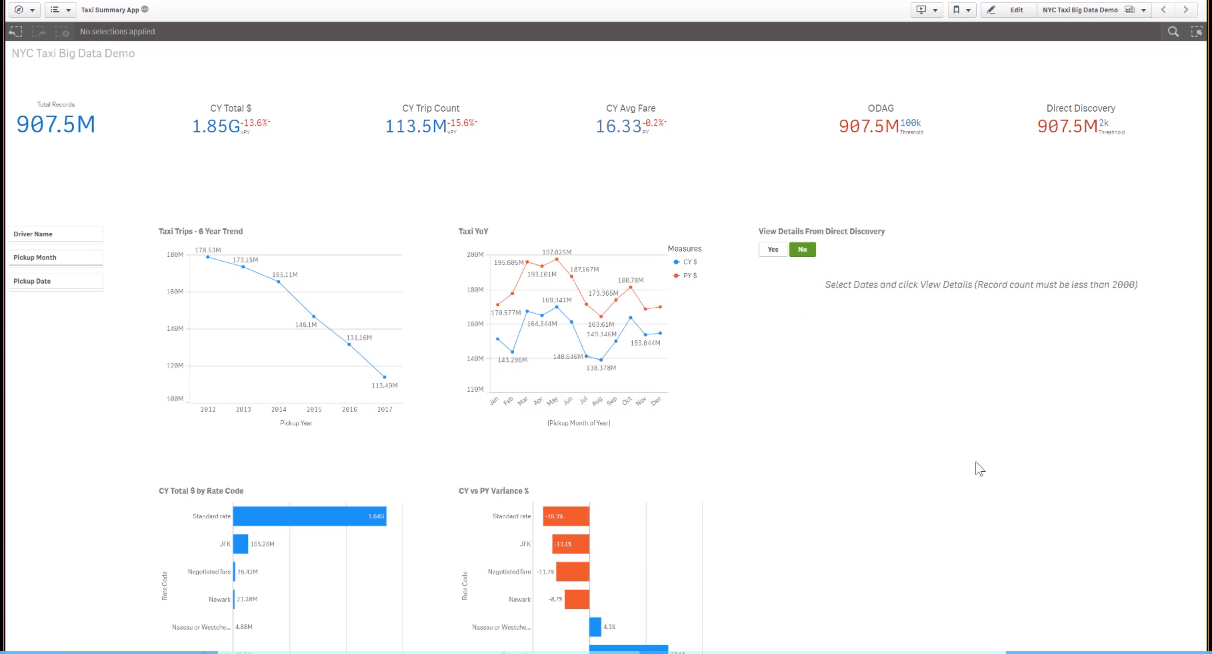This screenshot has height=654, width=1212.
Task: Click the Standard rate blue bar 1.64G
Action: (310, 516)
